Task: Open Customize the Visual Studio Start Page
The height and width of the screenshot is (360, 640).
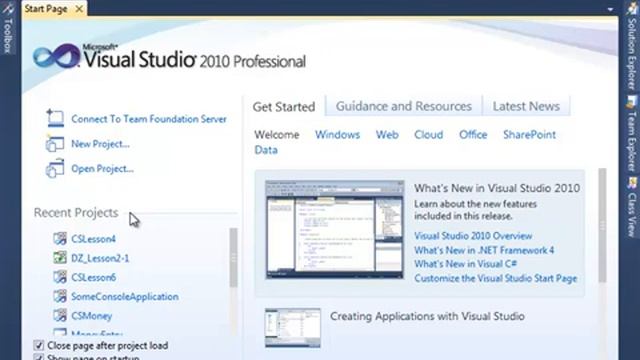Action: point(496,278)
